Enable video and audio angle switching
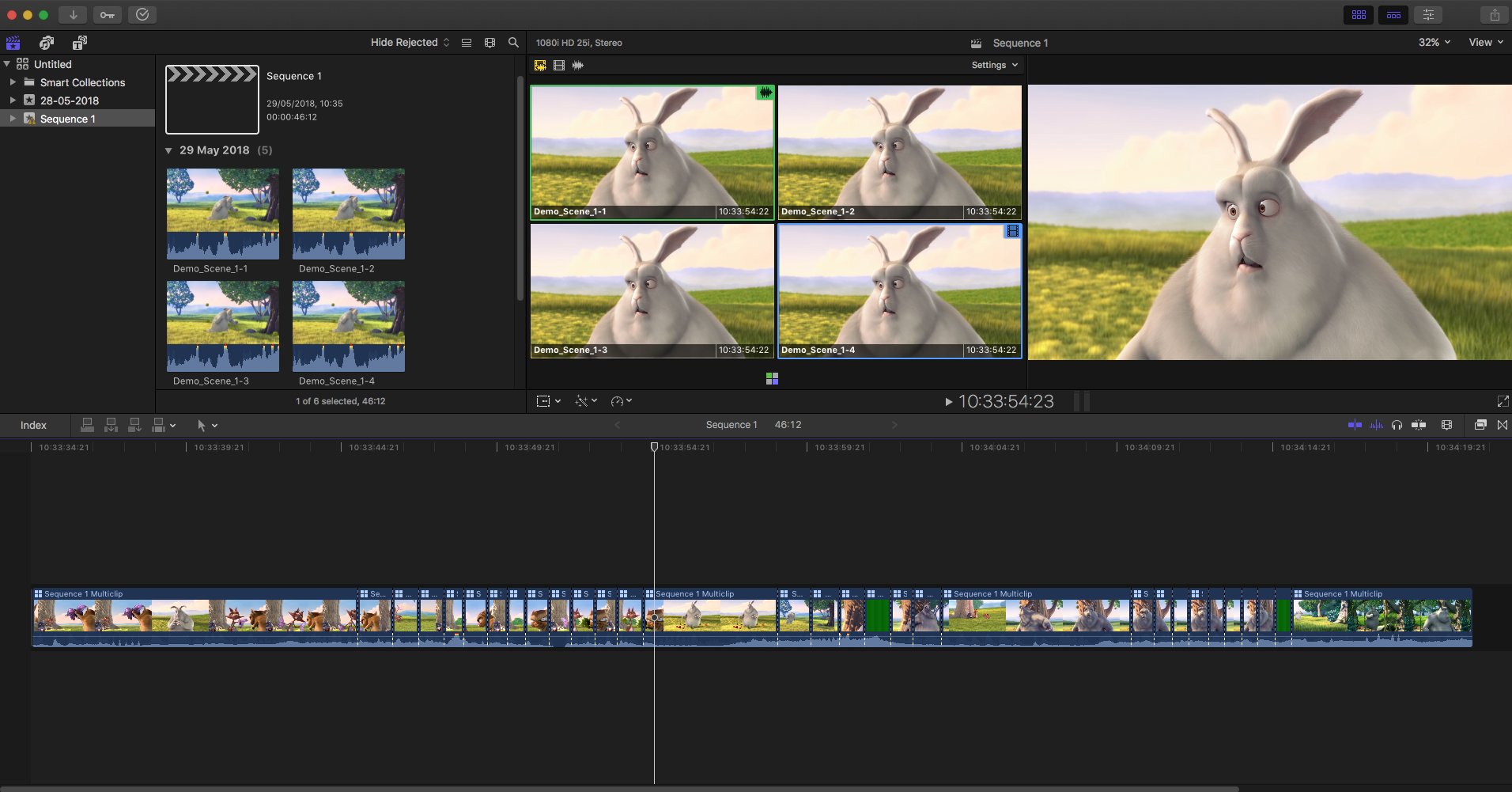 [x=540, y=66]
